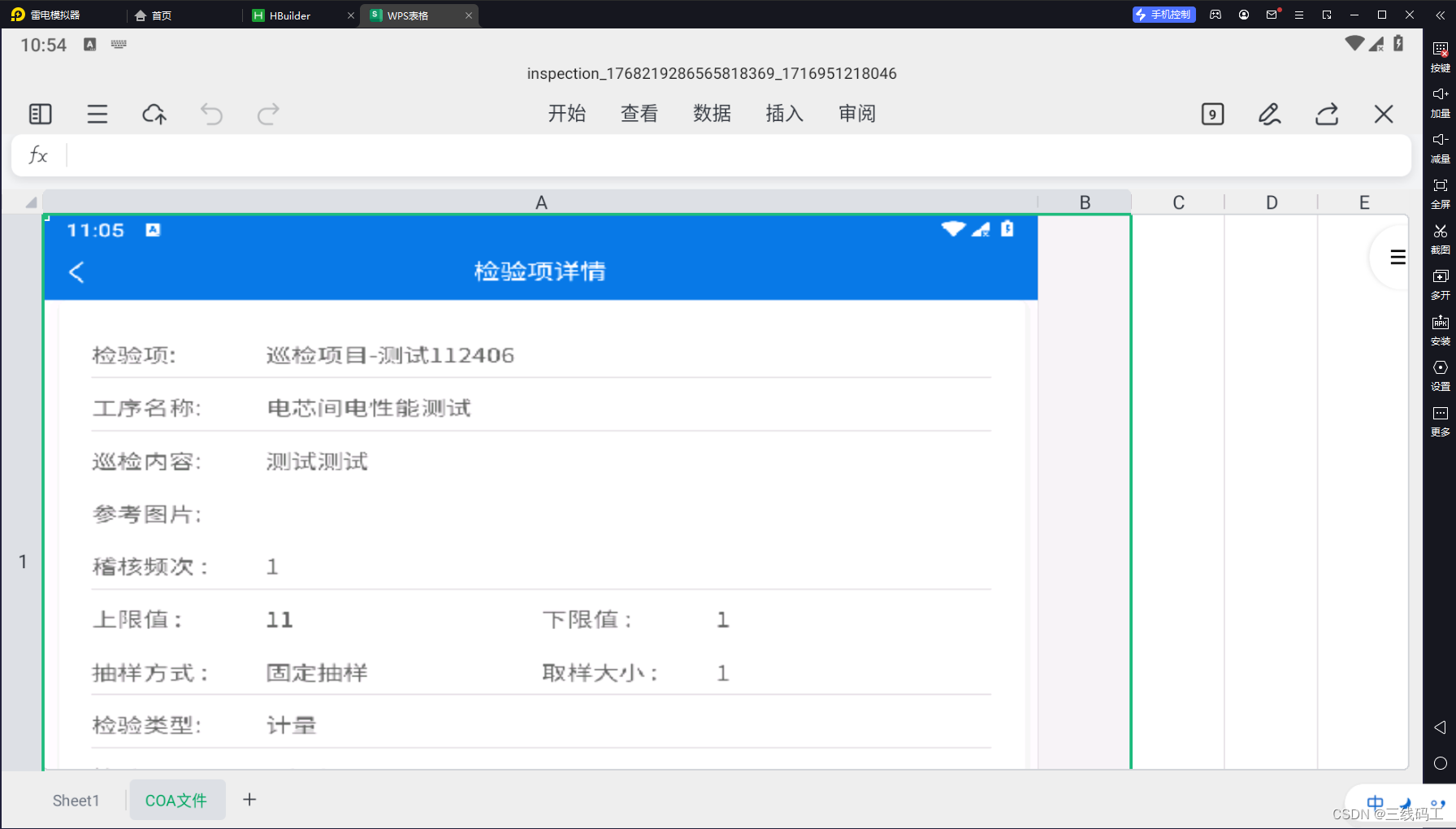Screen dimensions: 1456x829
Task: Click the 手机控制 button at top right
Action: 1163,14
